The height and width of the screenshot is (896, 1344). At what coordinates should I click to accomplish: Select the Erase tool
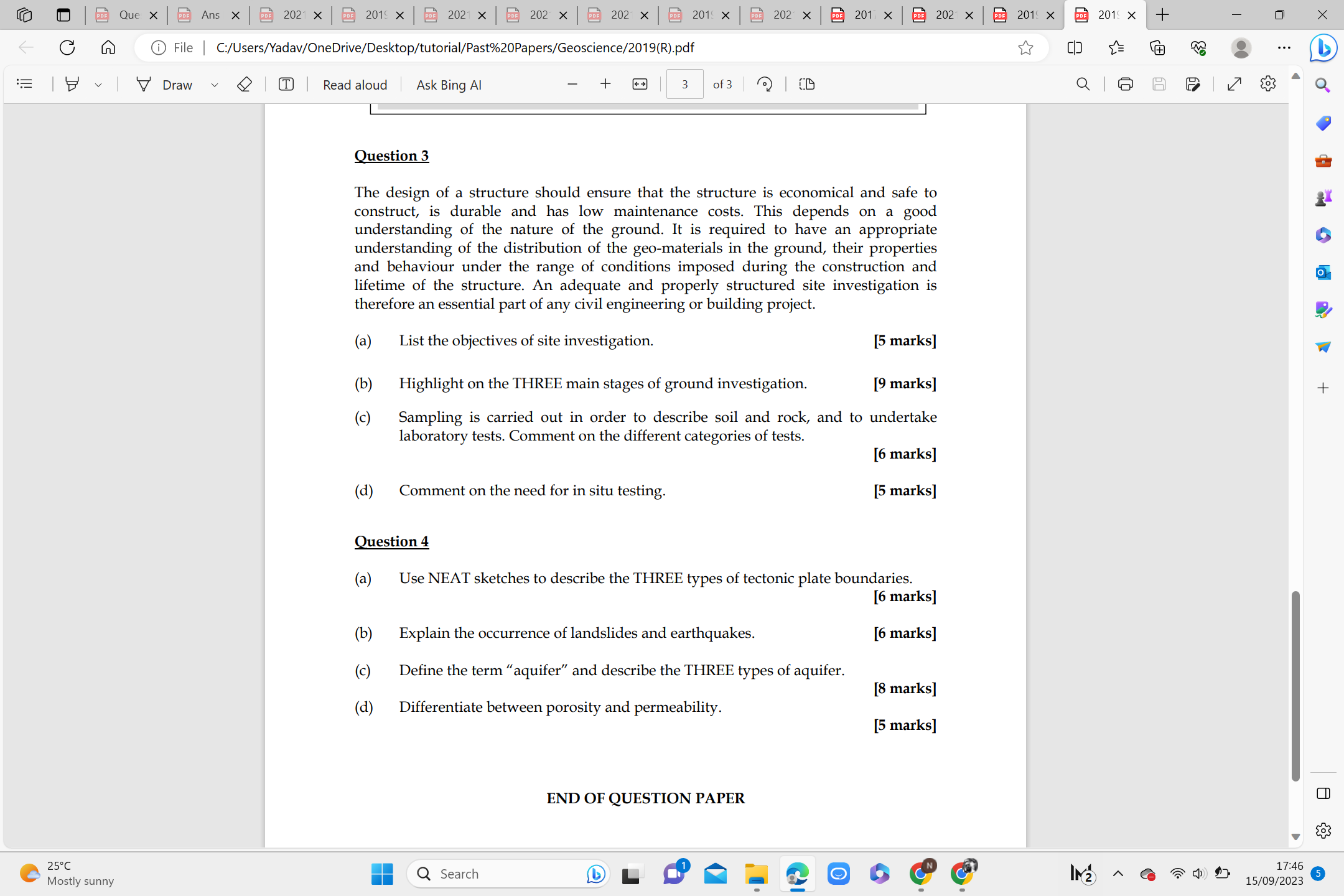point(245,84)
